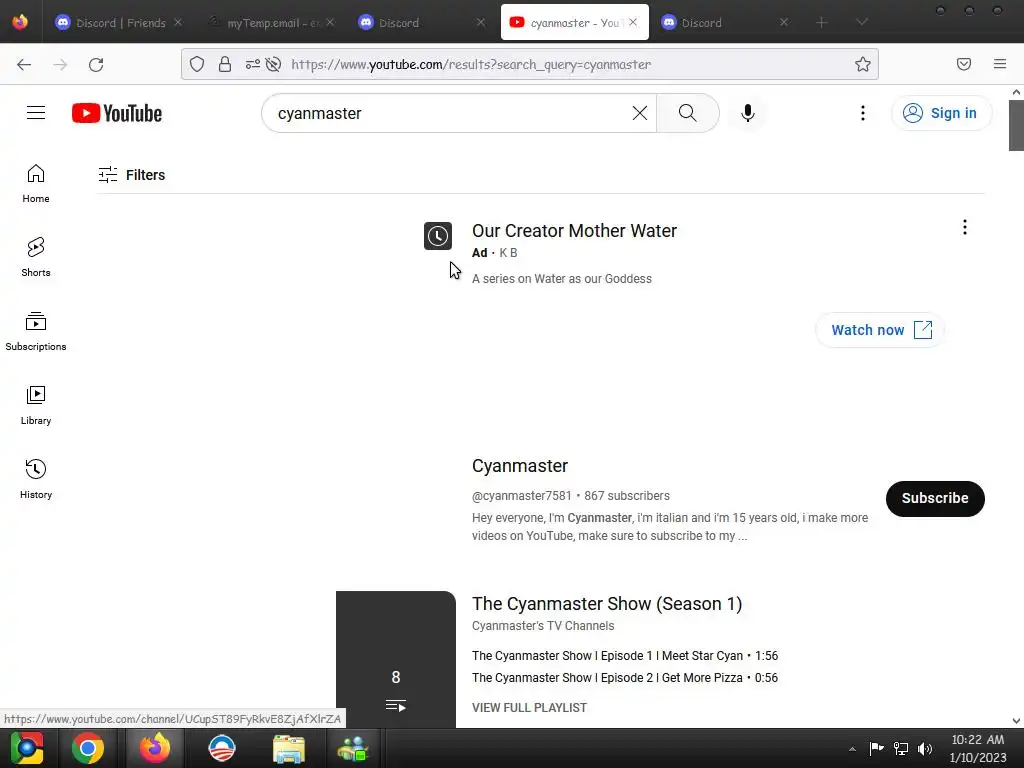Click the playlist thumbnail showing 8 videos
Screen dimensions: 1024x768
pyautogui.click(x=396, y=660)
